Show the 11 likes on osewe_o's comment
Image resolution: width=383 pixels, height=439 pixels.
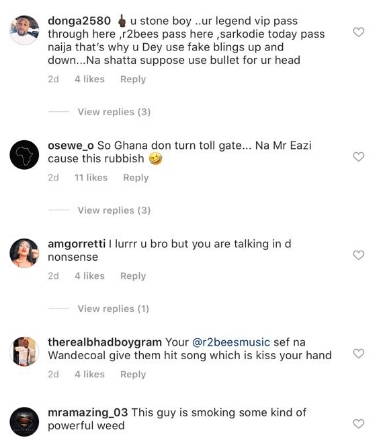[91, 178]
